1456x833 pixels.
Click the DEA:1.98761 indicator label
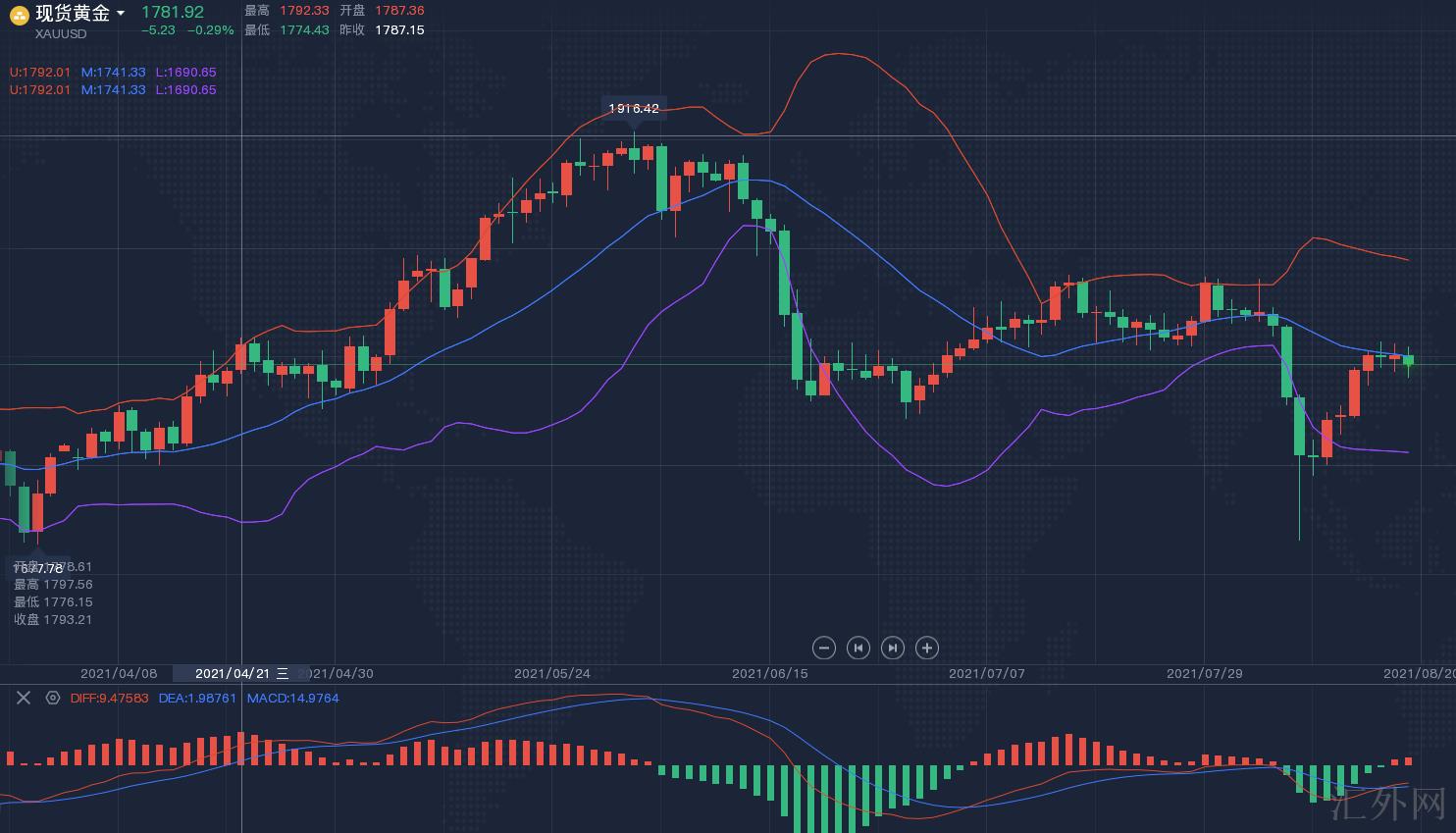tap(197, 698)
